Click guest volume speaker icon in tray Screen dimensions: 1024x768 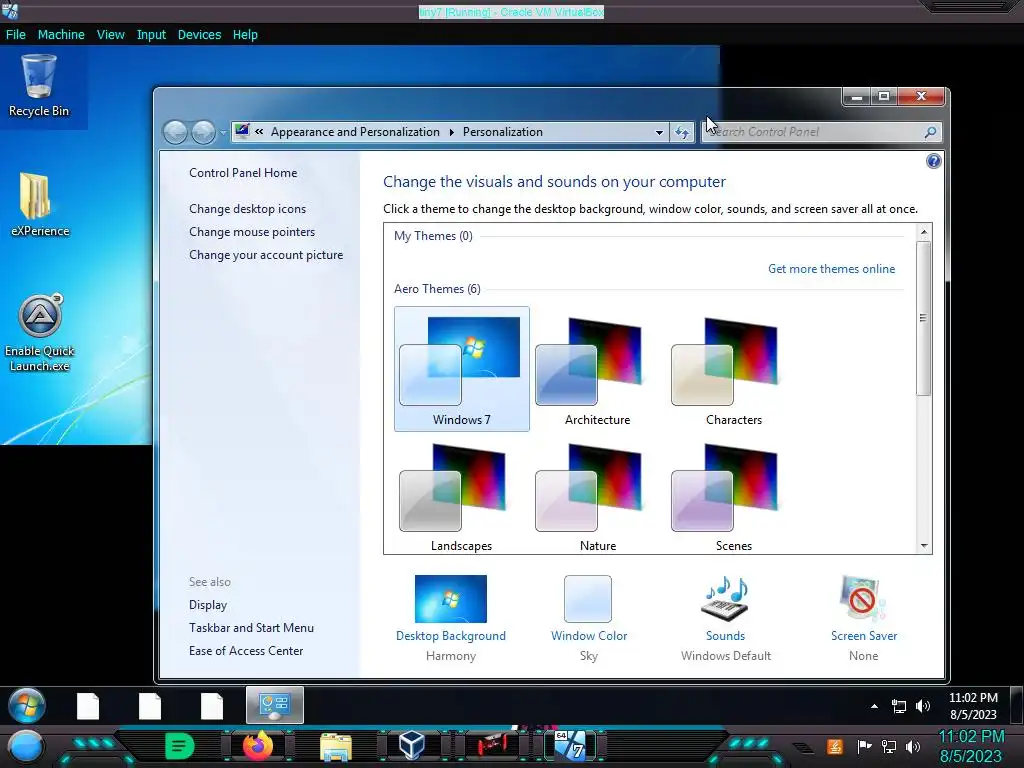923,706
